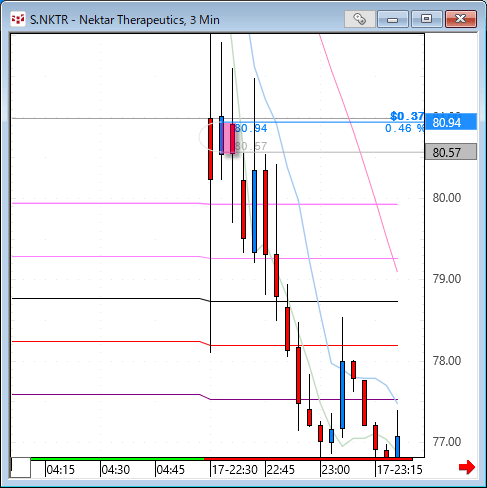Viewport: 487px width, 488px height.
Task: Click the red session bar on time axis
Action: 308,459
